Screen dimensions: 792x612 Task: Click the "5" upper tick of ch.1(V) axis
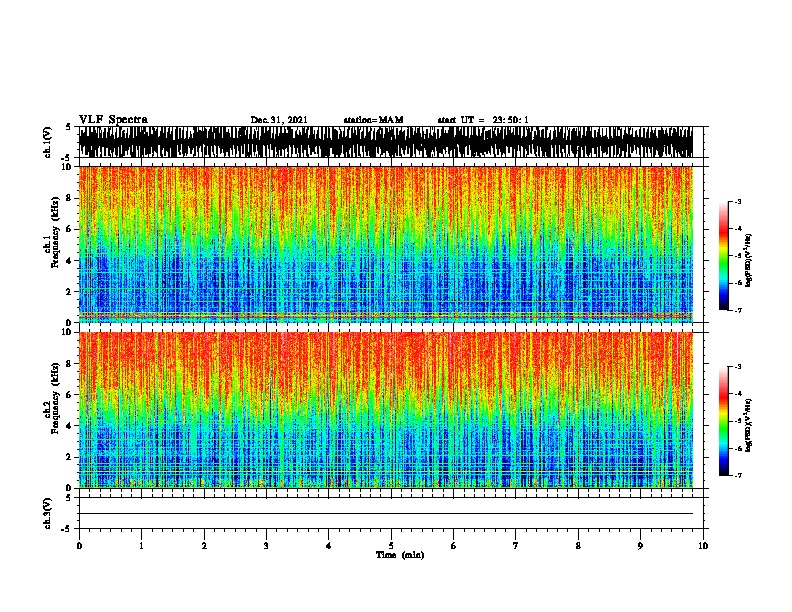click(70, 127)
